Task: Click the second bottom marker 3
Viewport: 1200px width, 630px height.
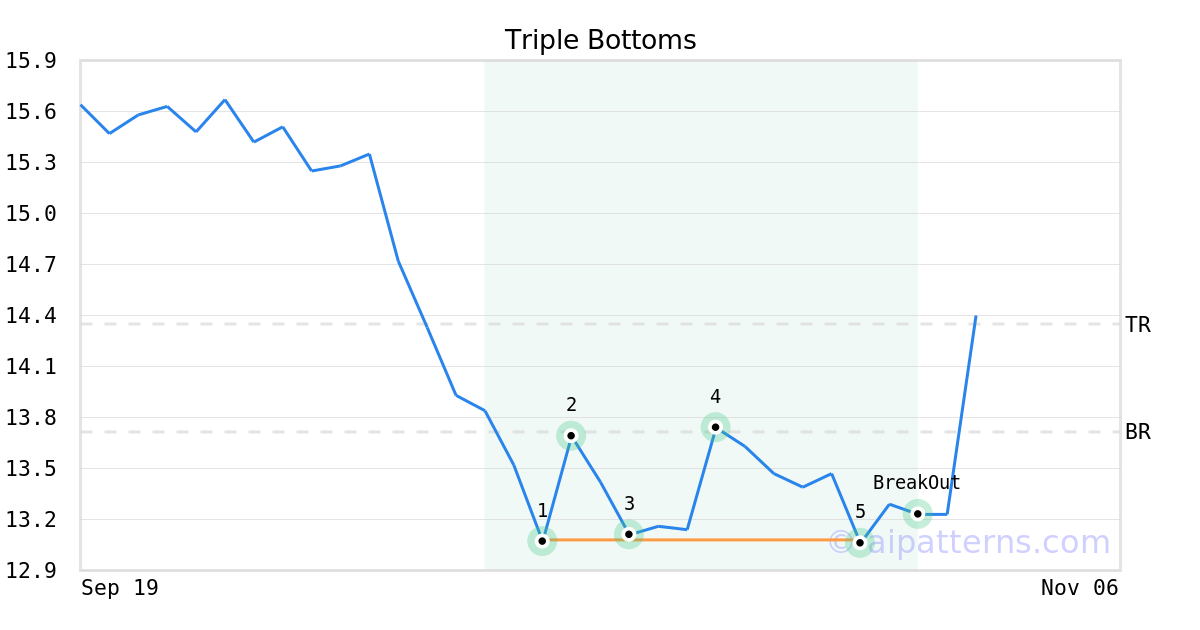Action: coord(628,534)
